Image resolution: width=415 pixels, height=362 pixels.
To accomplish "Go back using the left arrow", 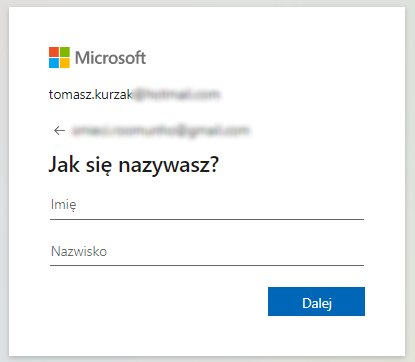I will (59, 130).
